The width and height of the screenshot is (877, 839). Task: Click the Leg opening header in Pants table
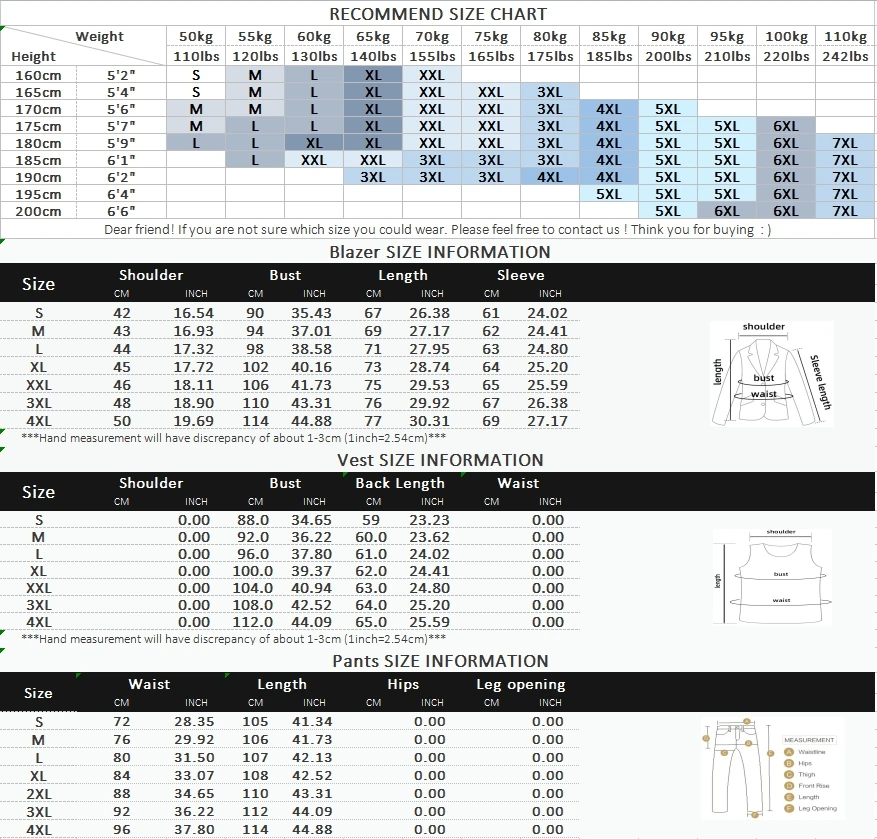[x=521, y=684]
